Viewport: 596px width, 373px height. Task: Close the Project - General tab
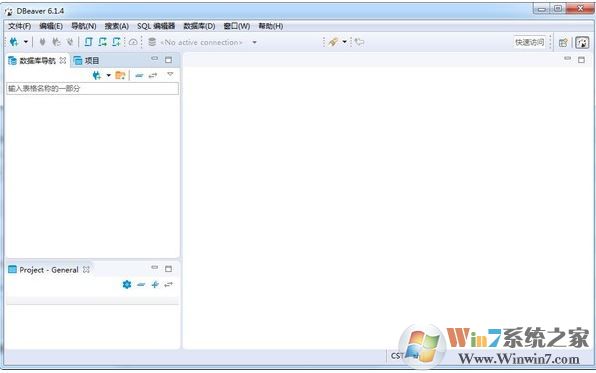click(x=86, y=270)
